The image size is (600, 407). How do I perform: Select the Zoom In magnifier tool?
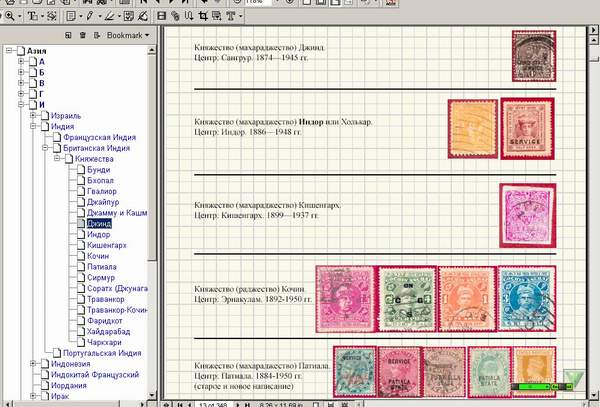(x=10, y=16)
